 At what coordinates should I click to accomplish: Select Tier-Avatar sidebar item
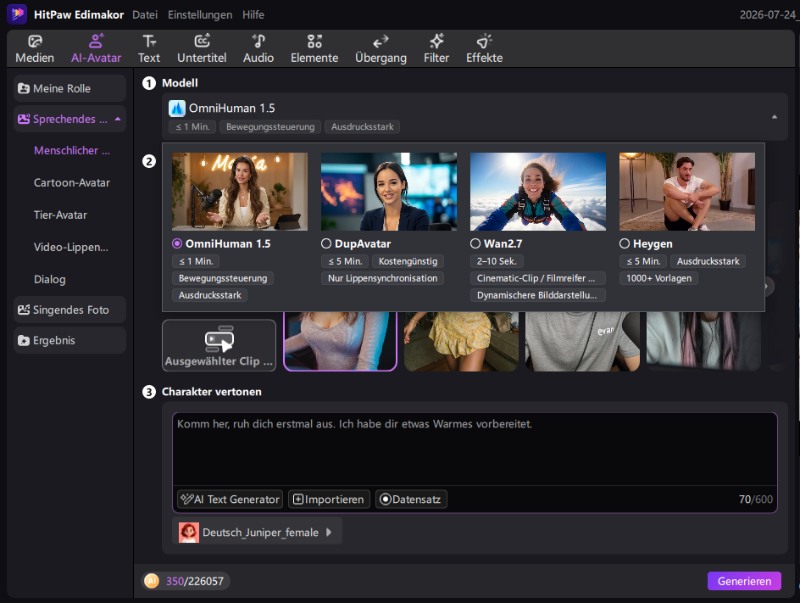point(60,215)
